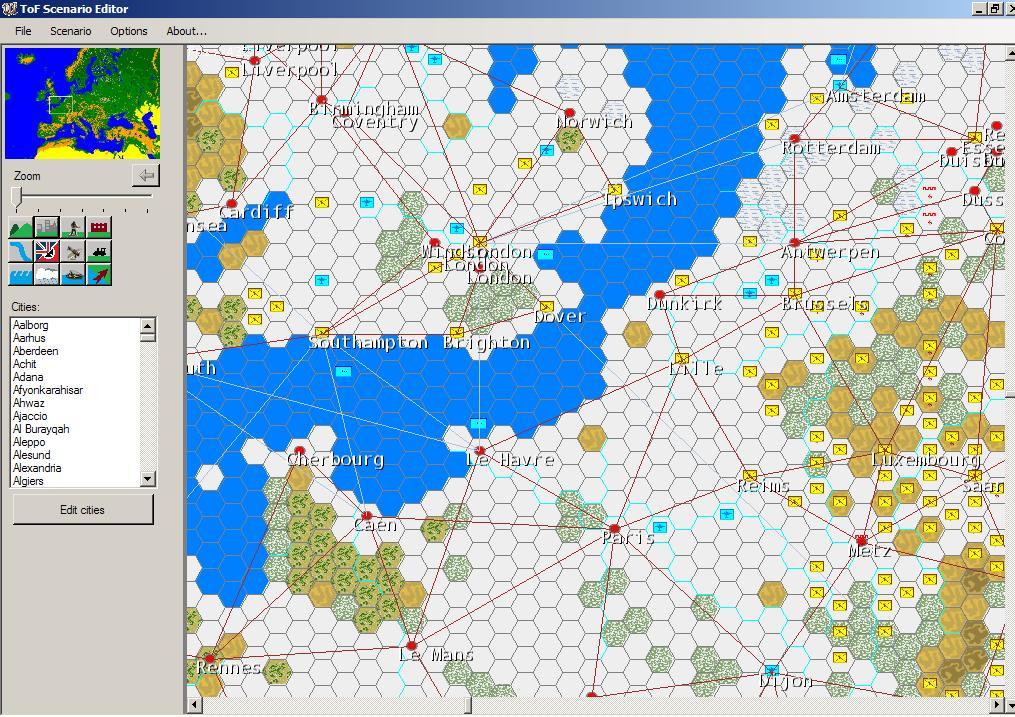
Task: Select the river tool icon
Action: tap(21, 251)
